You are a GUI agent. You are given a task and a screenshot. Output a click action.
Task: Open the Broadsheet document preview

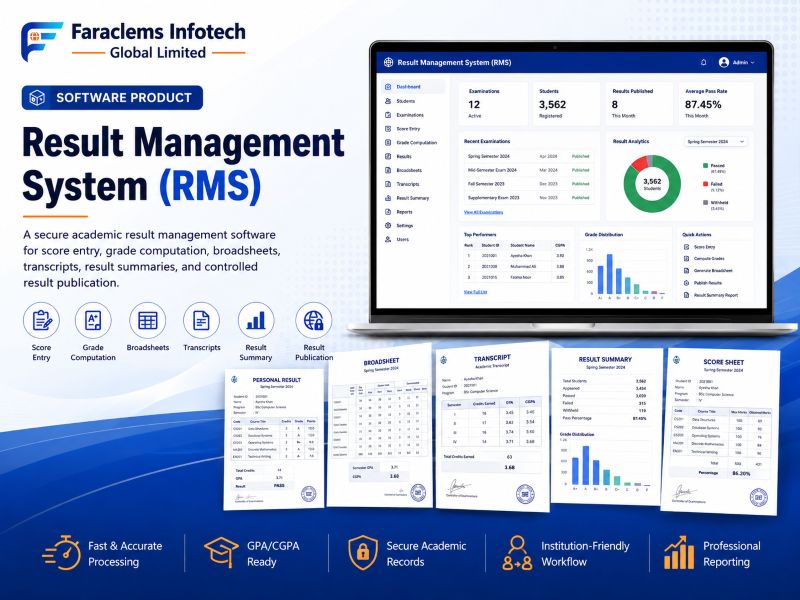click(x=380, y=425)
